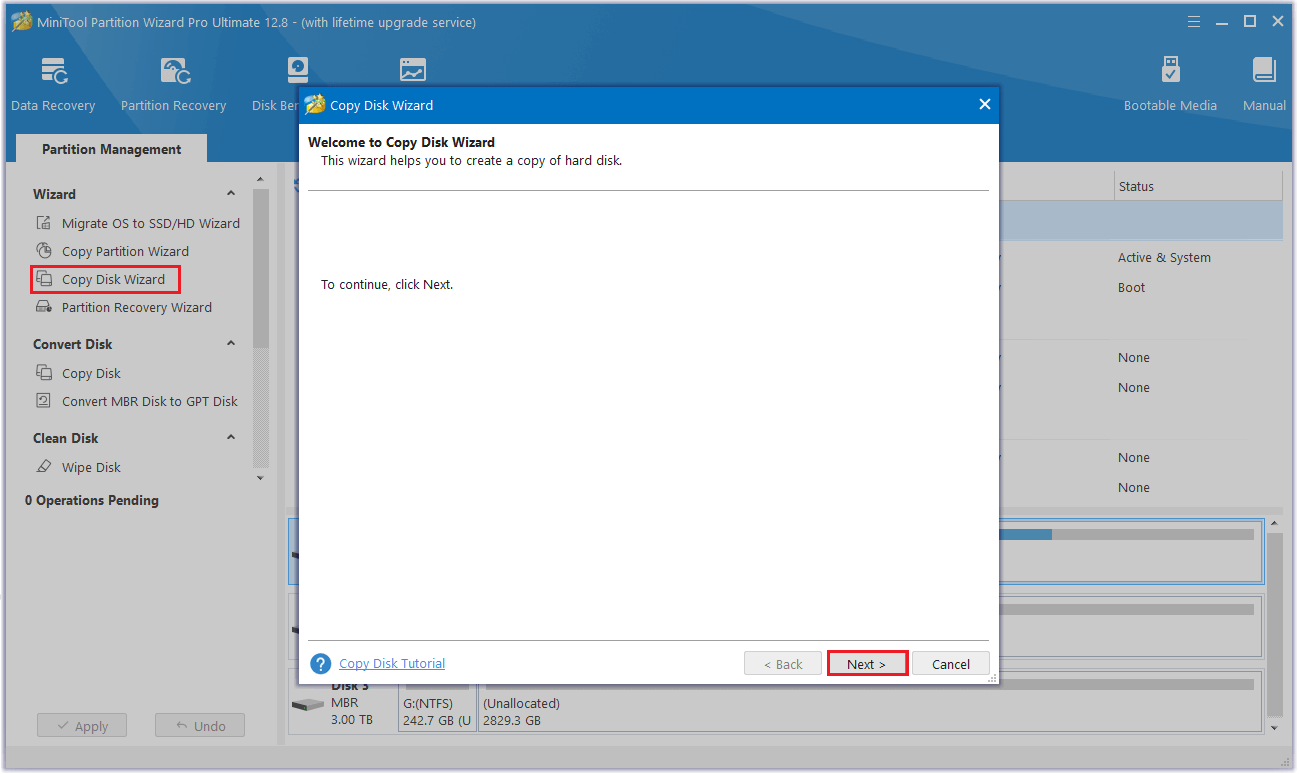Open the hamburger menu in title bar
This screenshot has width=1299, height=774.
(x=1194, y=22)
